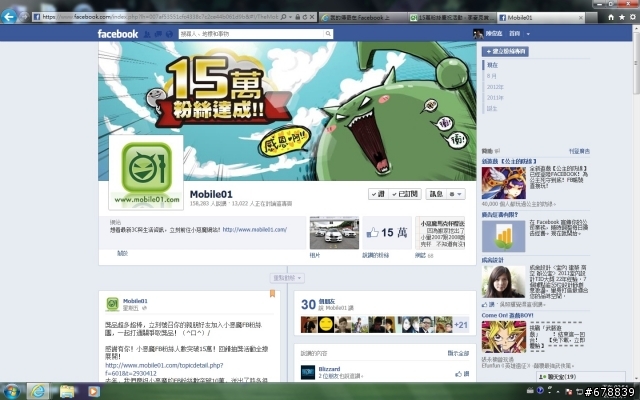Open IE favorites star icon
The width and height of the screenshot is (640, 400).
622,17
